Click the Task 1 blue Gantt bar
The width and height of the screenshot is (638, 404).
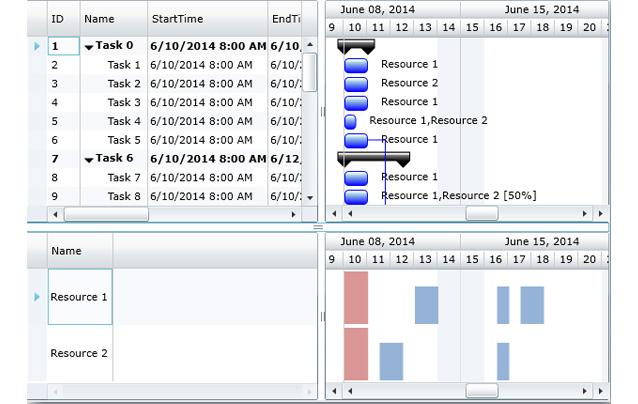pyautogui.click(x=356, y=65)
